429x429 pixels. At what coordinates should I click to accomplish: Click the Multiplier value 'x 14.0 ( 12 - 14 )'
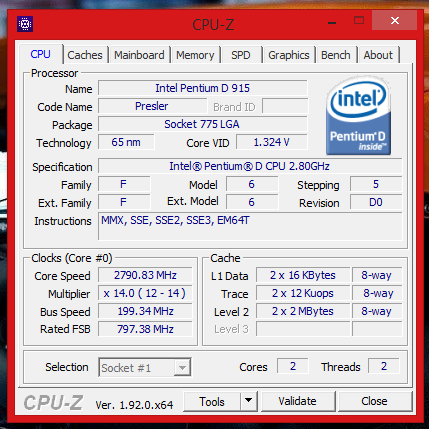coord(145,293)
